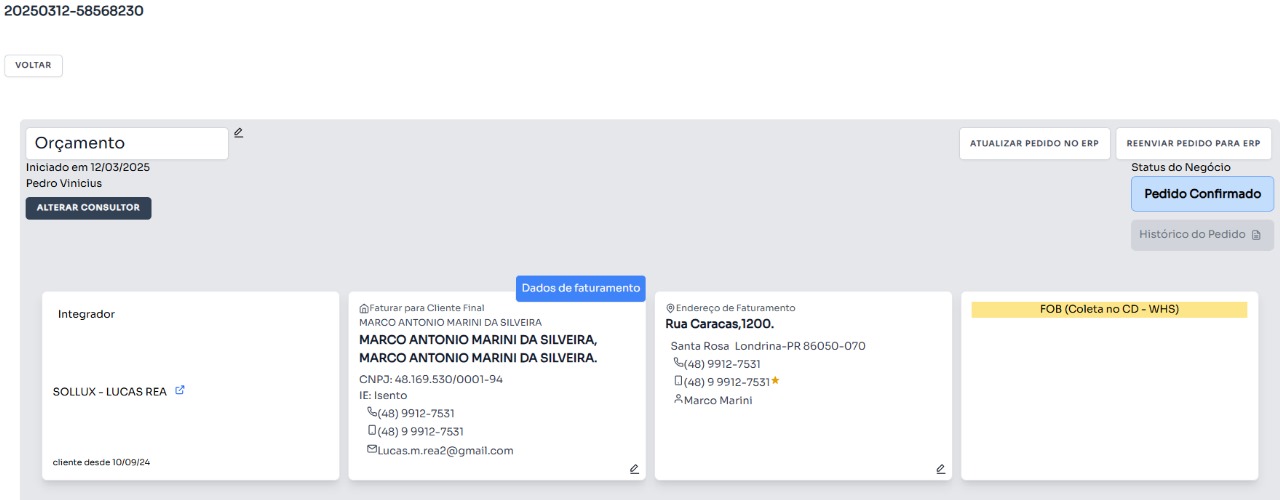Click the edit pencil in the Endereço de Faturamento card
The image size is (1280, 500).
940,468
